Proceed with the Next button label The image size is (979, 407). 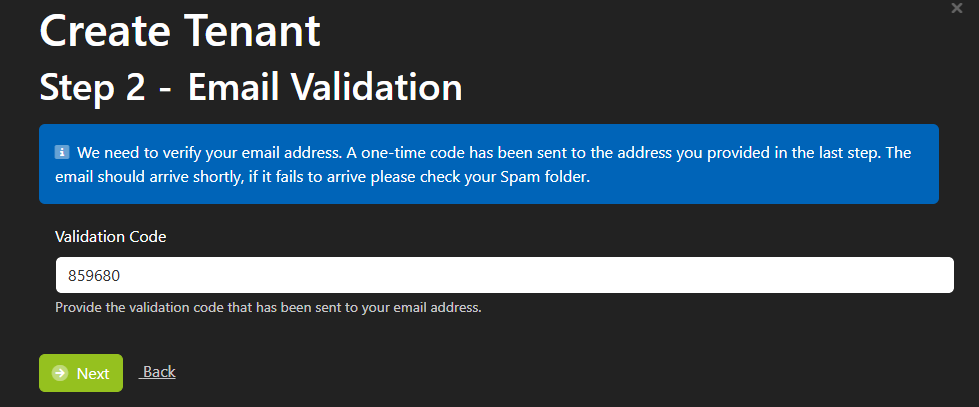click(x=93, y=373)
